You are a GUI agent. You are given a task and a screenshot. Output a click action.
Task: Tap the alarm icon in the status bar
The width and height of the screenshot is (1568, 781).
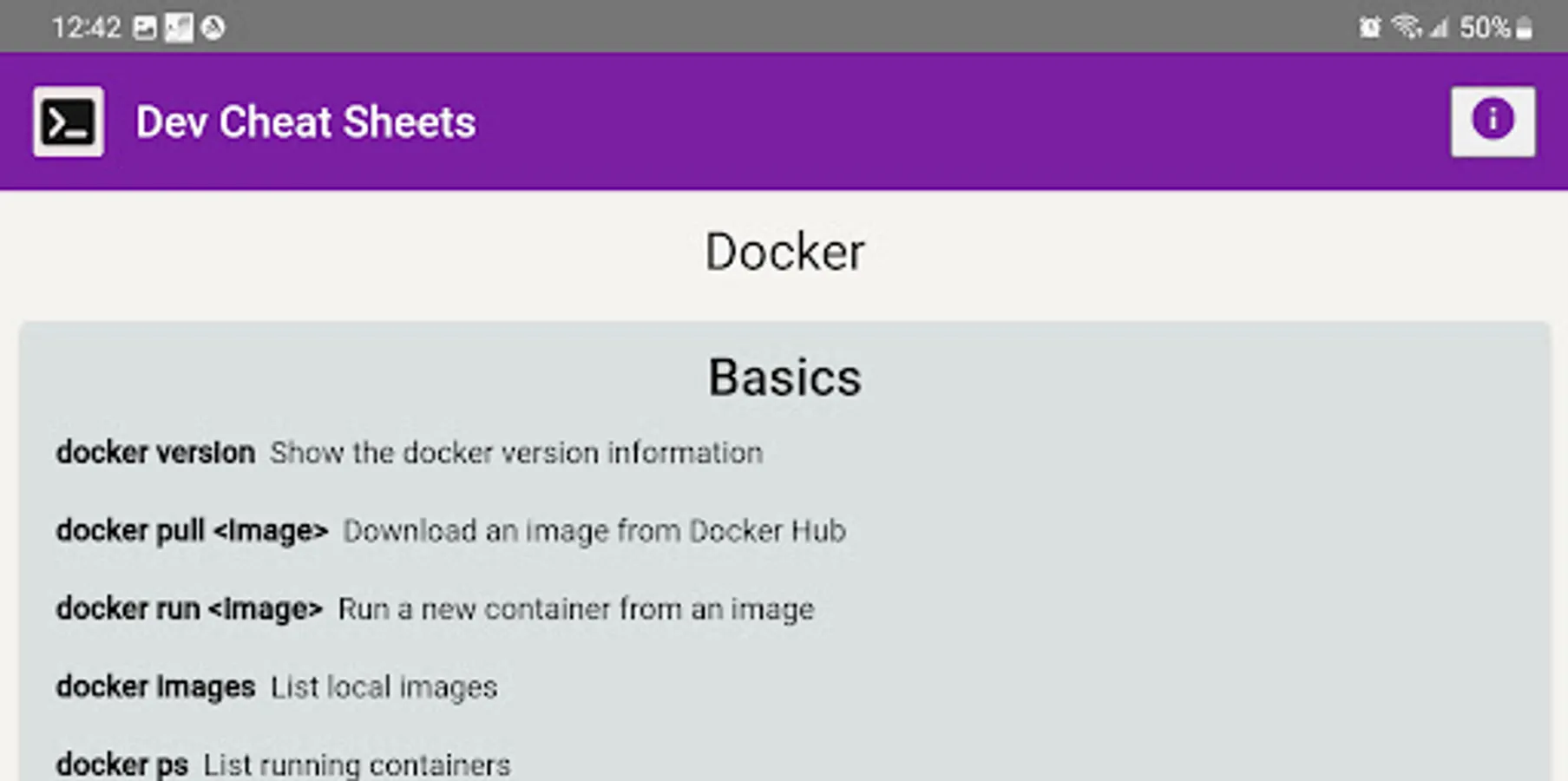pos(1368,26)
